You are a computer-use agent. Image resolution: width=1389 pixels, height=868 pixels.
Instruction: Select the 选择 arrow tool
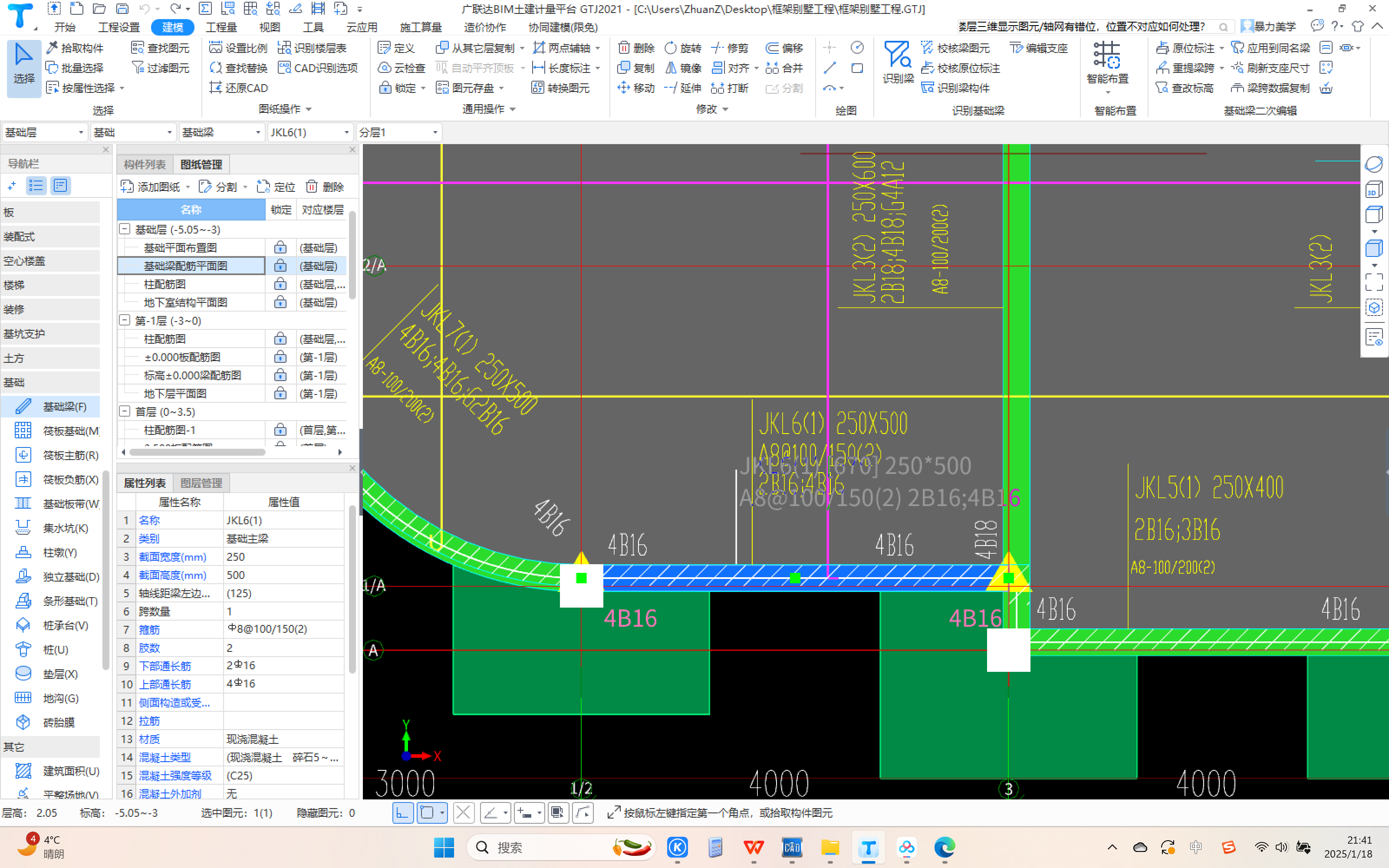23,67
